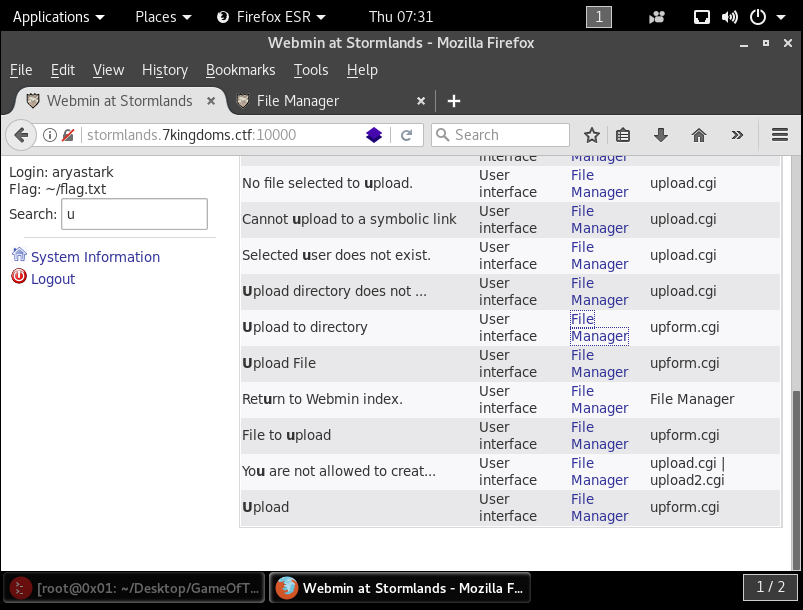Go to Firefox home page icon
Viewport: 803px width, 610px height.
pos(699,135)
